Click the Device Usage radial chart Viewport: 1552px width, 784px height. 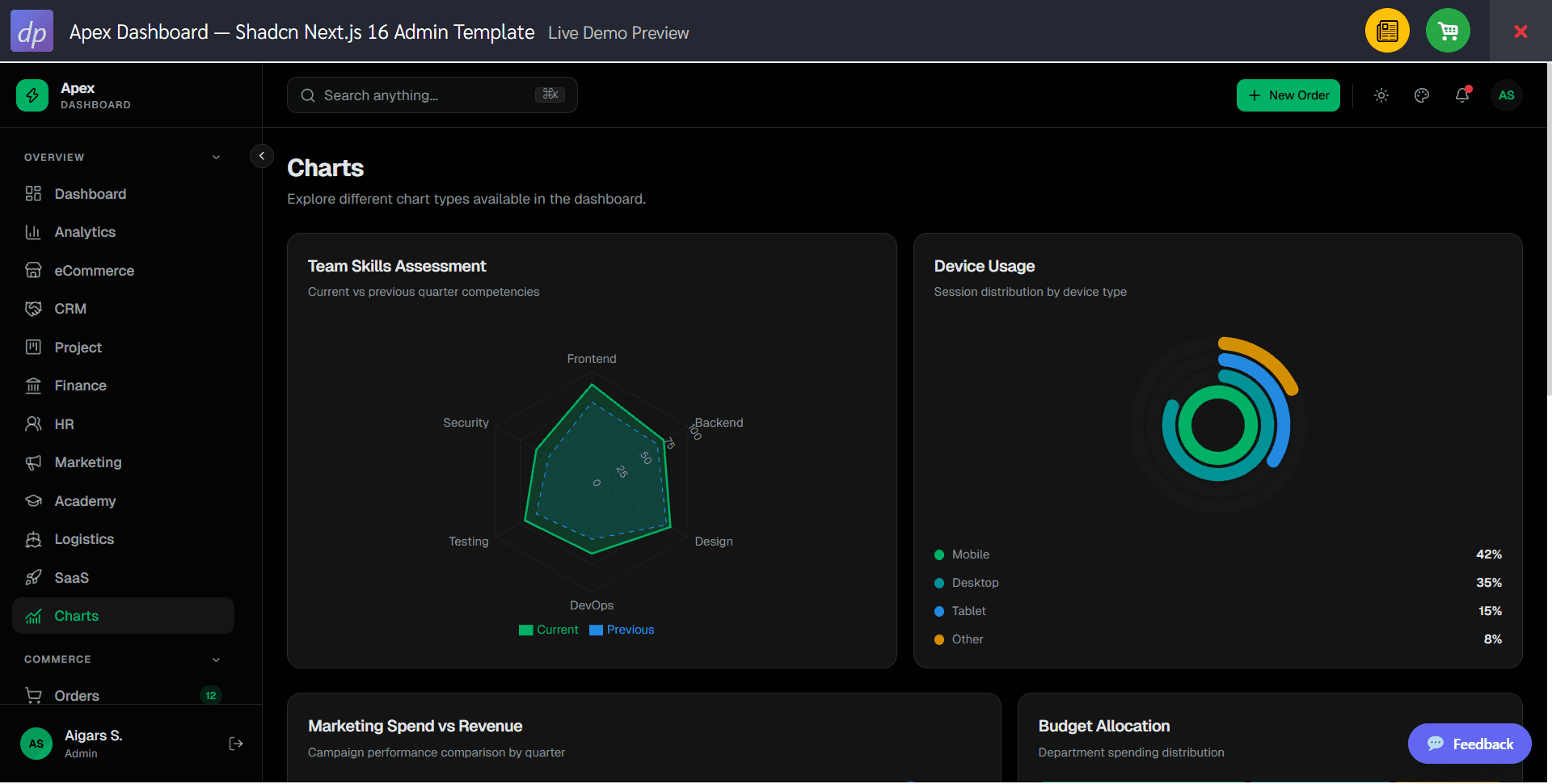coord(1218,425)
